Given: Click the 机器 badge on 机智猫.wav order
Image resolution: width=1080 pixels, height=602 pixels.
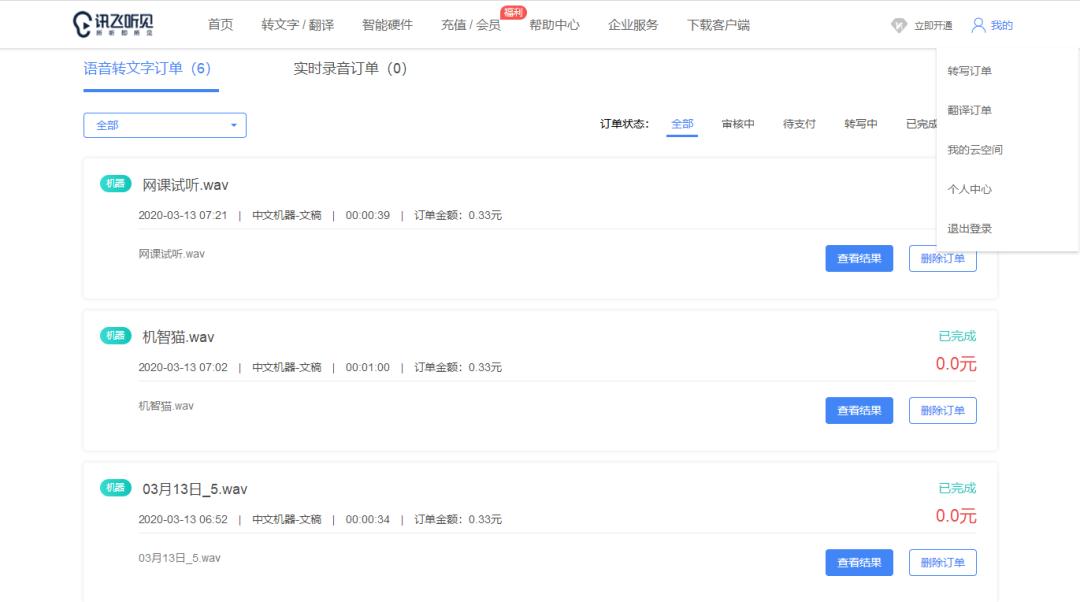Looking at the screenshot, I should click(x=115, y=336).
